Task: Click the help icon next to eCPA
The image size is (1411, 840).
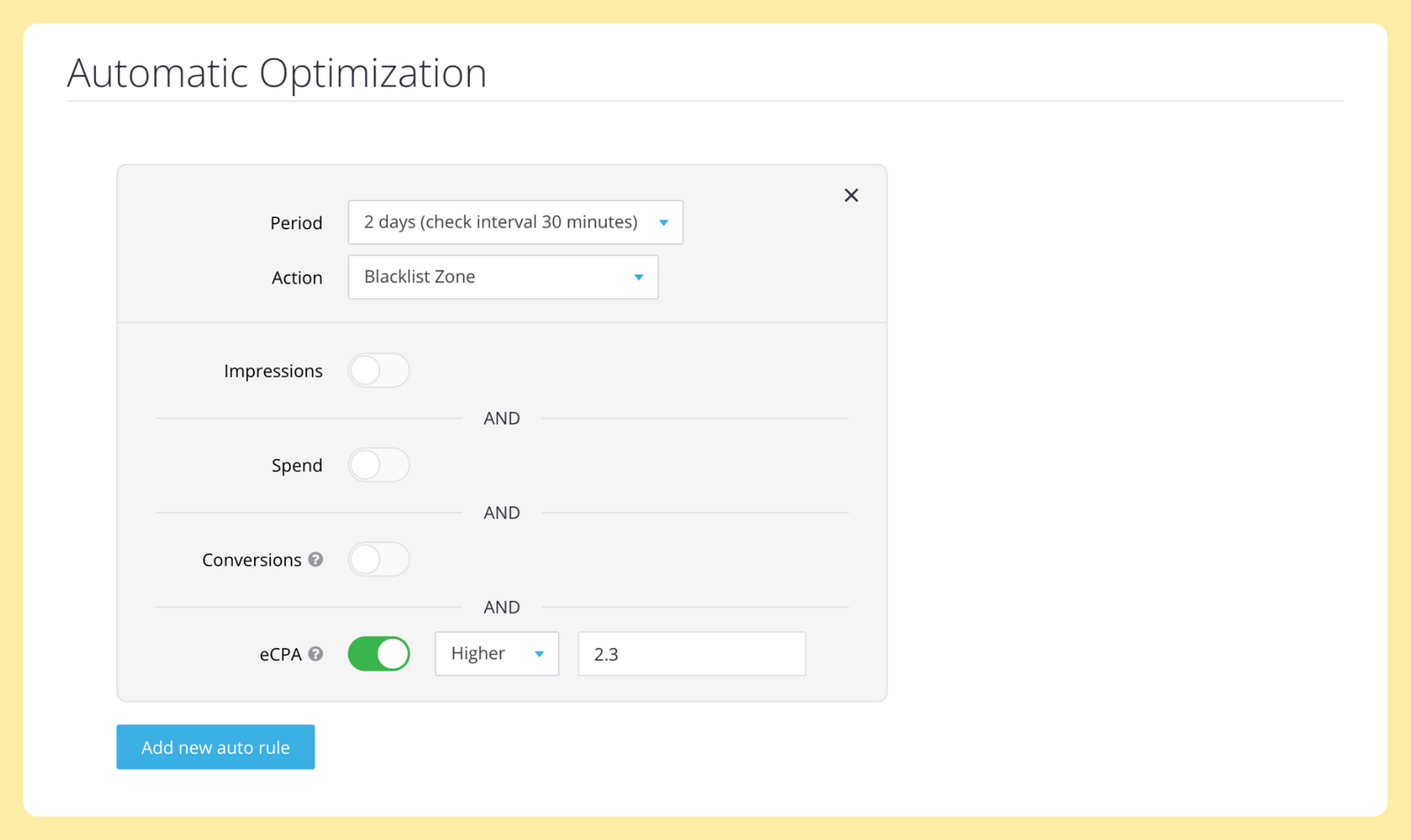Action: coord(316,654)
